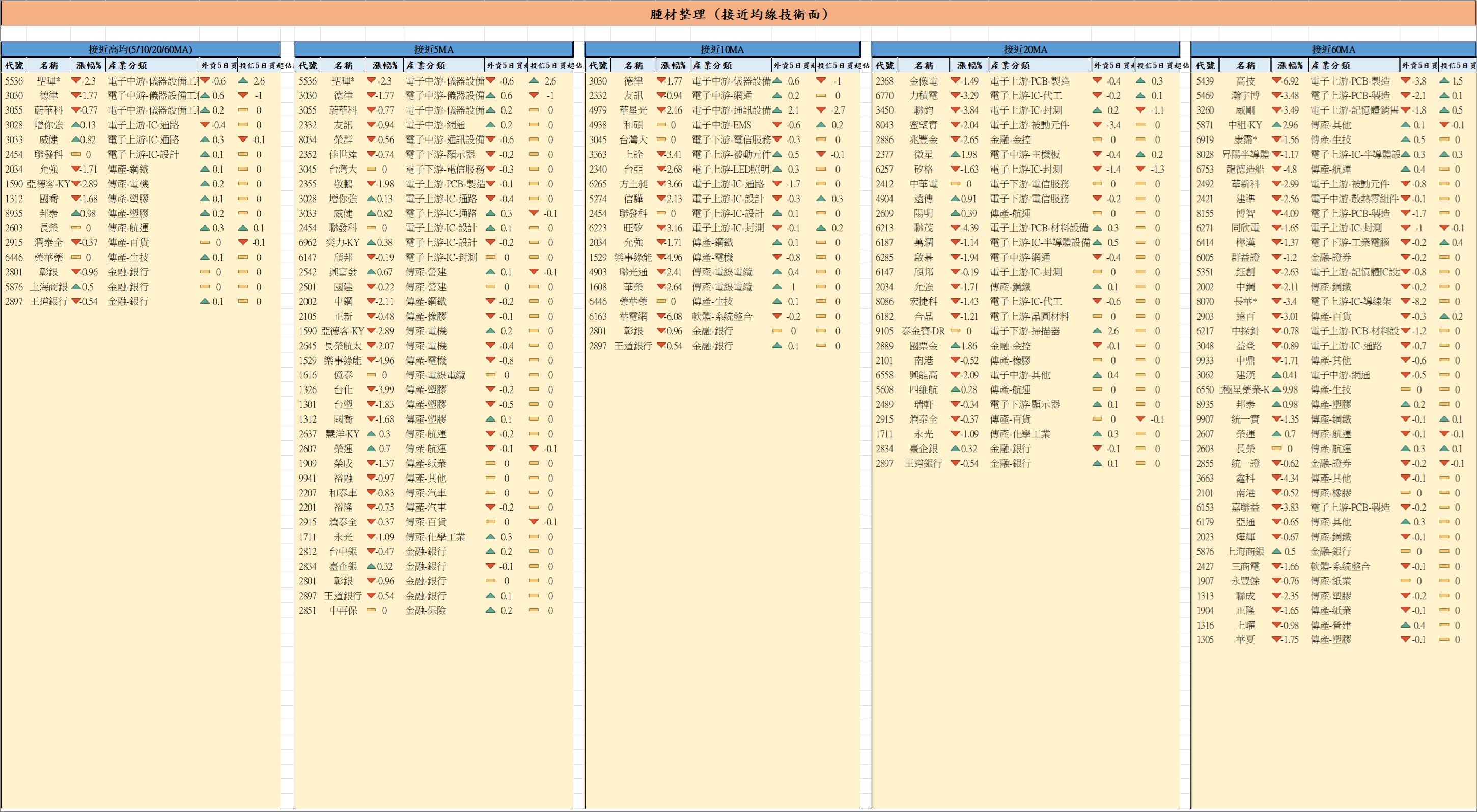Click the down arrow by 華電網 -6.08
1477x812 pixels.
point(661,317)
